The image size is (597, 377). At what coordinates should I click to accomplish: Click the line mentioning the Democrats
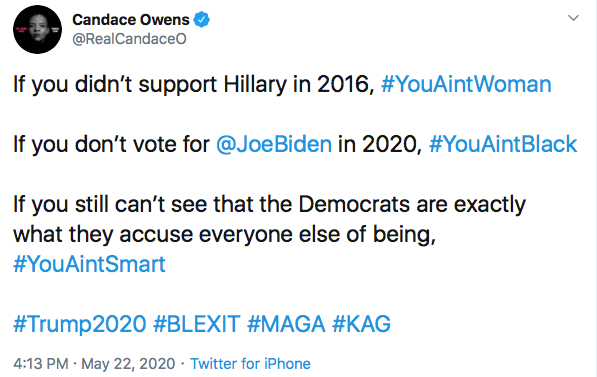pyautogui.click(x=270, y=204)
